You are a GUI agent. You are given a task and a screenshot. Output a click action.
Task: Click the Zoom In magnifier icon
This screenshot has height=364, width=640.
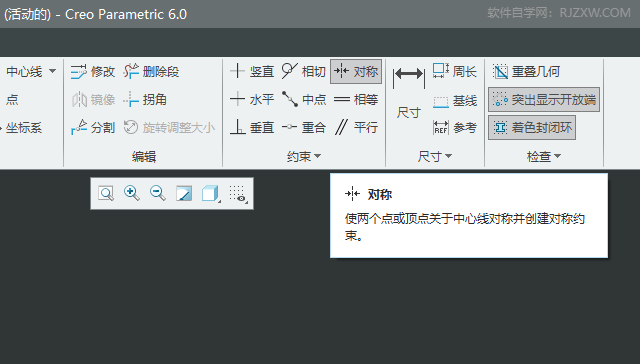tap(132, 193)
